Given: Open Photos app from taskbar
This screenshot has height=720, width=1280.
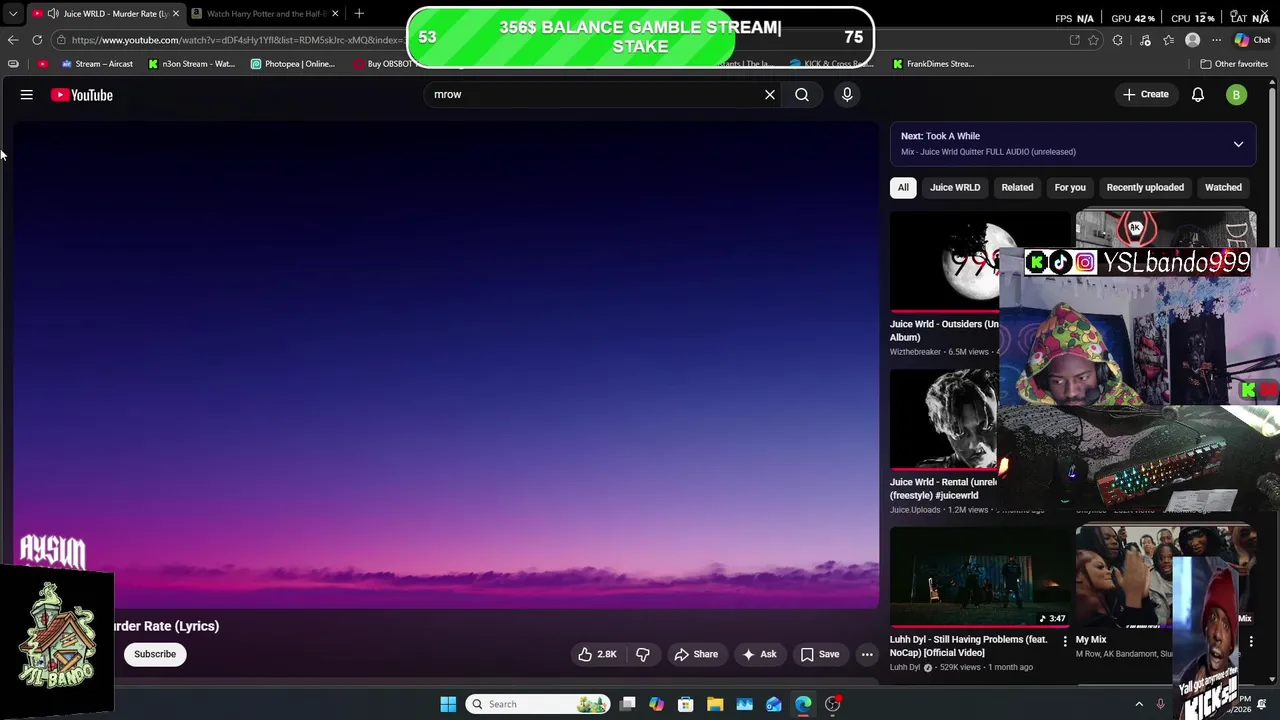Looking at the screenshot, I should pyautogui.click(x=745, y=704).
